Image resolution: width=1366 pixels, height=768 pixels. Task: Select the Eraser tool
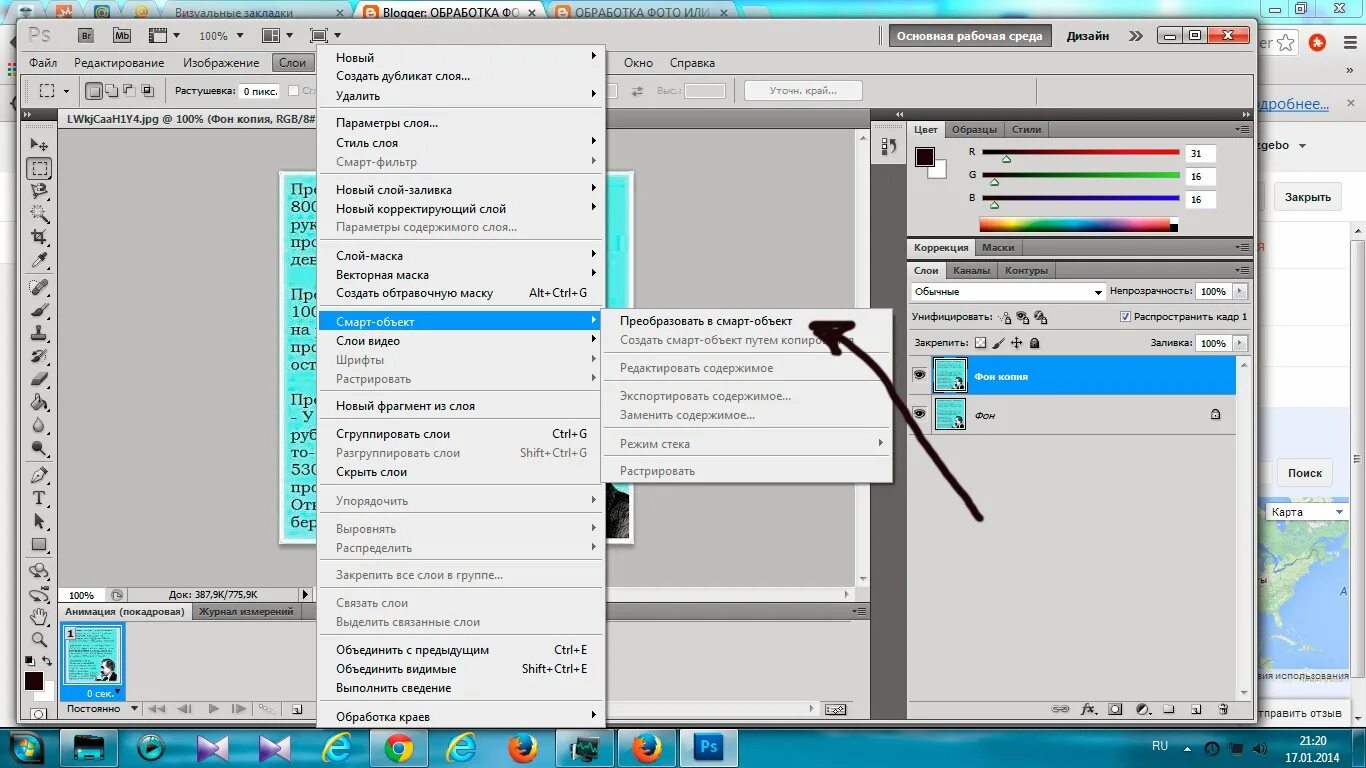pos(39,380)
